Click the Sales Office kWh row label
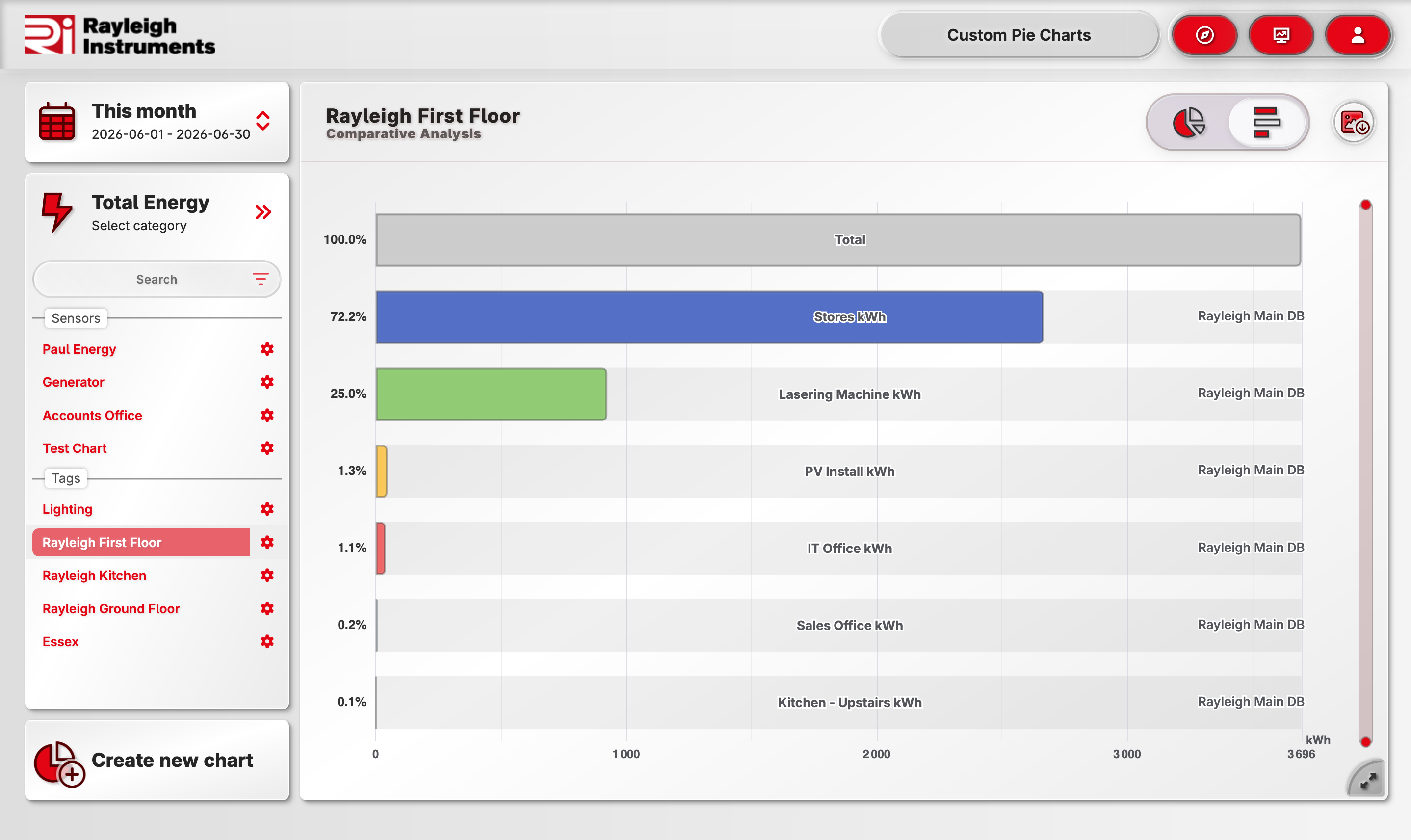 [x=850, y=626]
